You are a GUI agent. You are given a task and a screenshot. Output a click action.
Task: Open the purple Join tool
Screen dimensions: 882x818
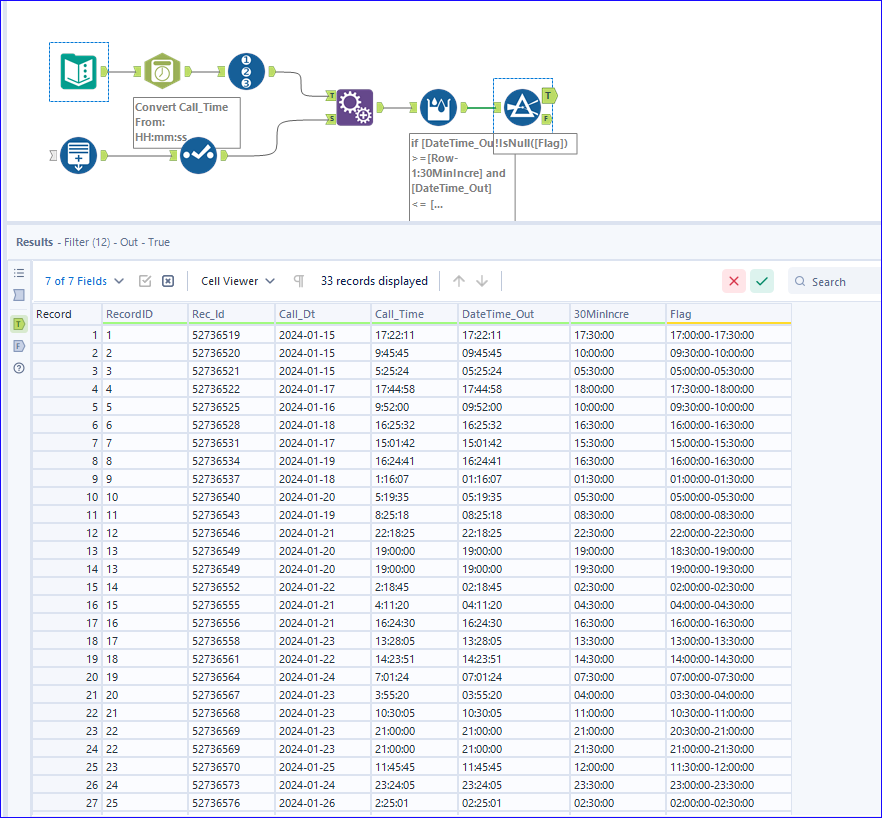click(x=355, y=105)
